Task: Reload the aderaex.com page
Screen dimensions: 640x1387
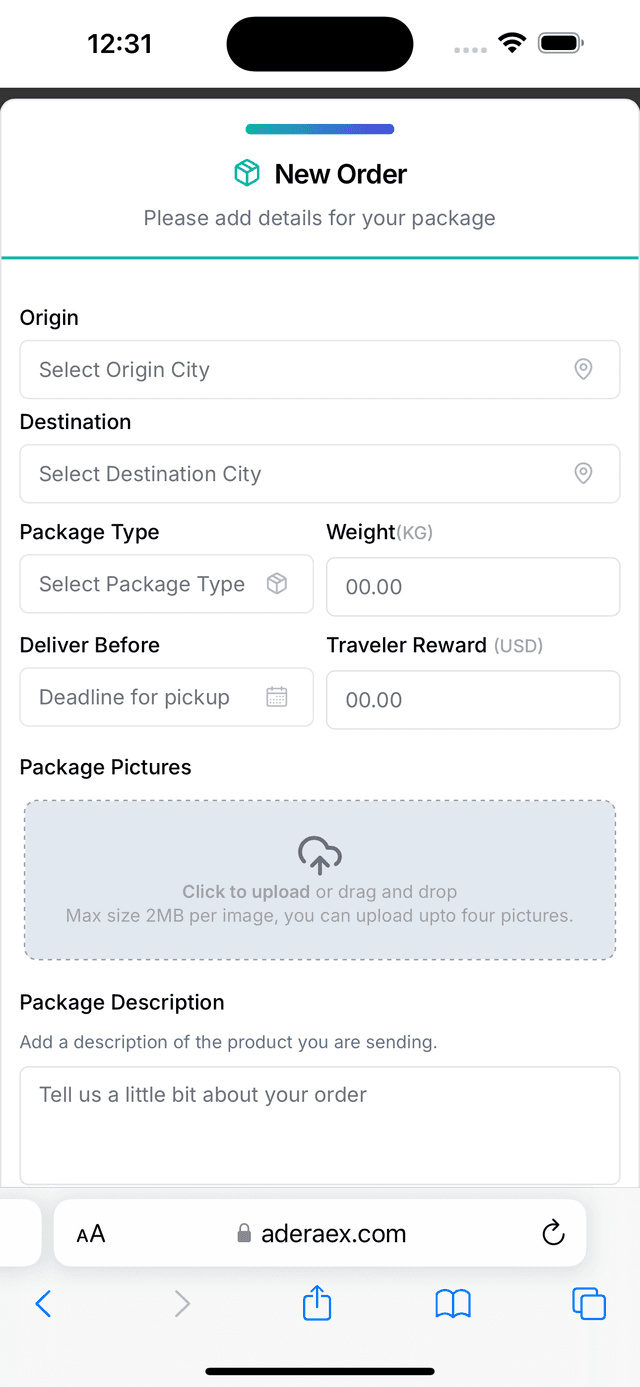Action: (x=553, y=1233)
